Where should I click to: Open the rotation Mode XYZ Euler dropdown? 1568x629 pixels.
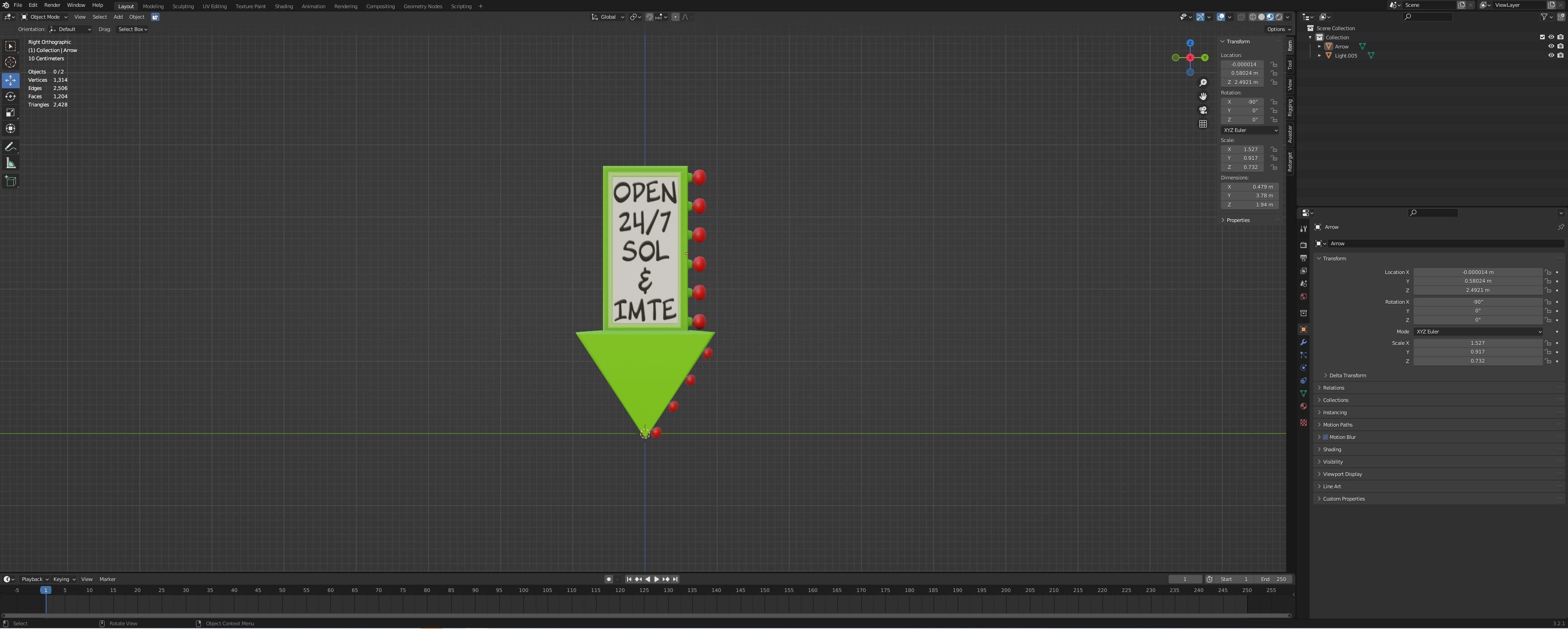1478,332
